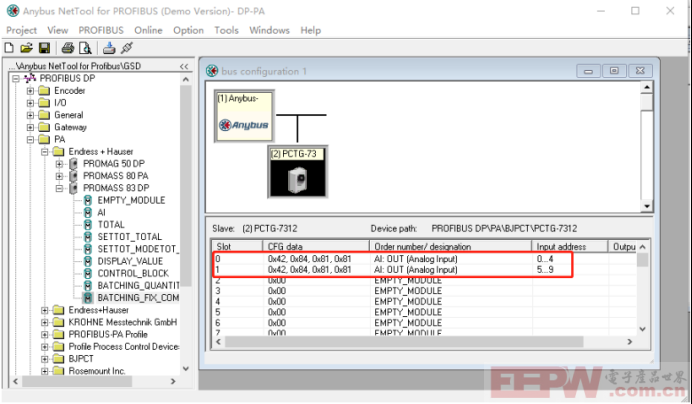692x404 pixels.
Task: Select the Endress+Hauser folder below PROMASS
Action: coord(98,310)
